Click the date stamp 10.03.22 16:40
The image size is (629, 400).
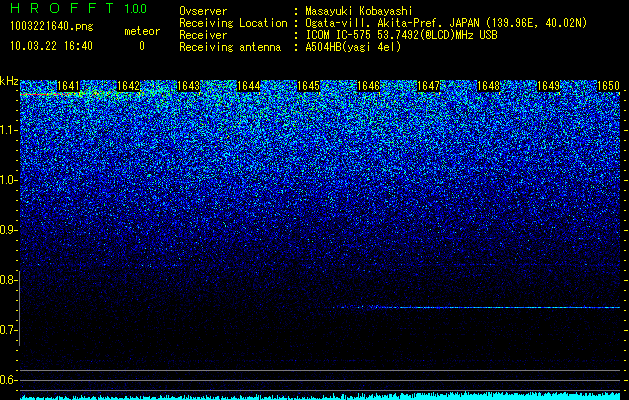(51, 46)
